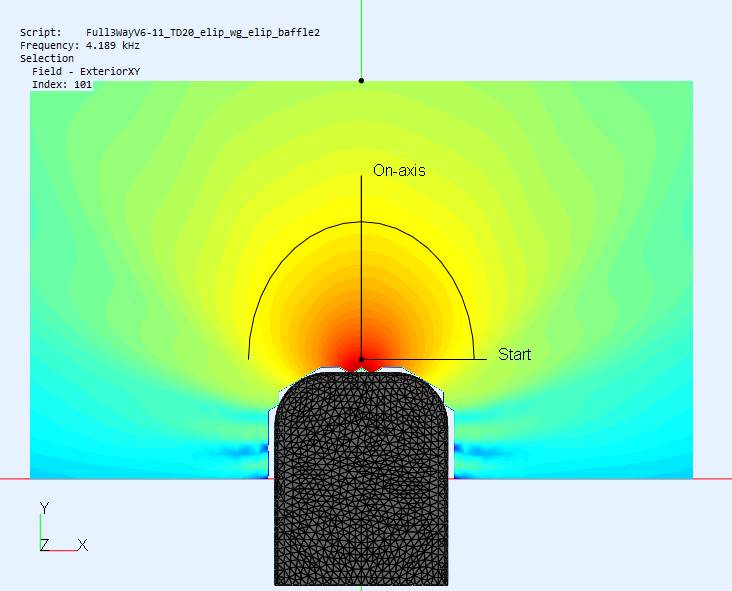Viewport: 732px width, 591px height.
Task: Click the frequency value 4.189 kHz
Action: (113, 46)
